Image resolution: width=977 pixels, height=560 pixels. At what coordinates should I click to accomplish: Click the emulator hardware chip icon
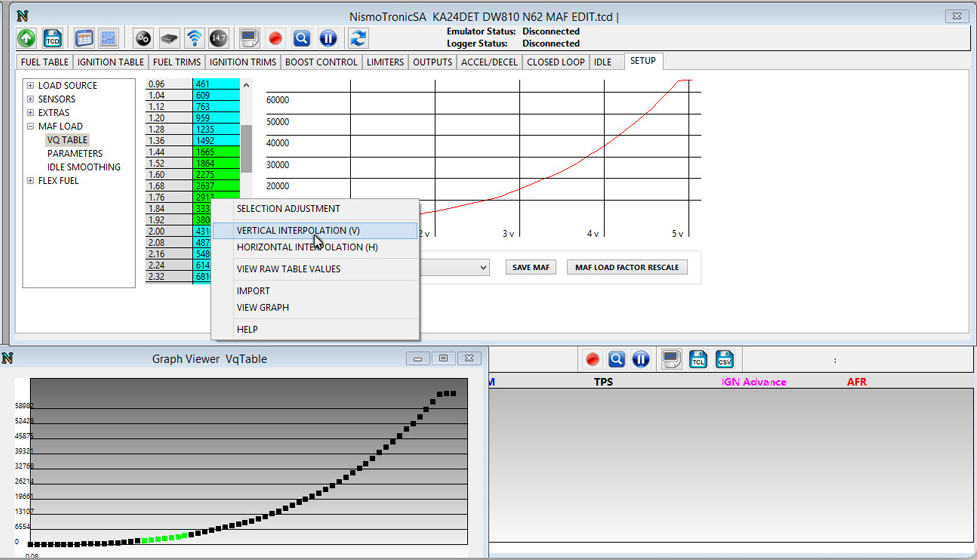point(169,39)
